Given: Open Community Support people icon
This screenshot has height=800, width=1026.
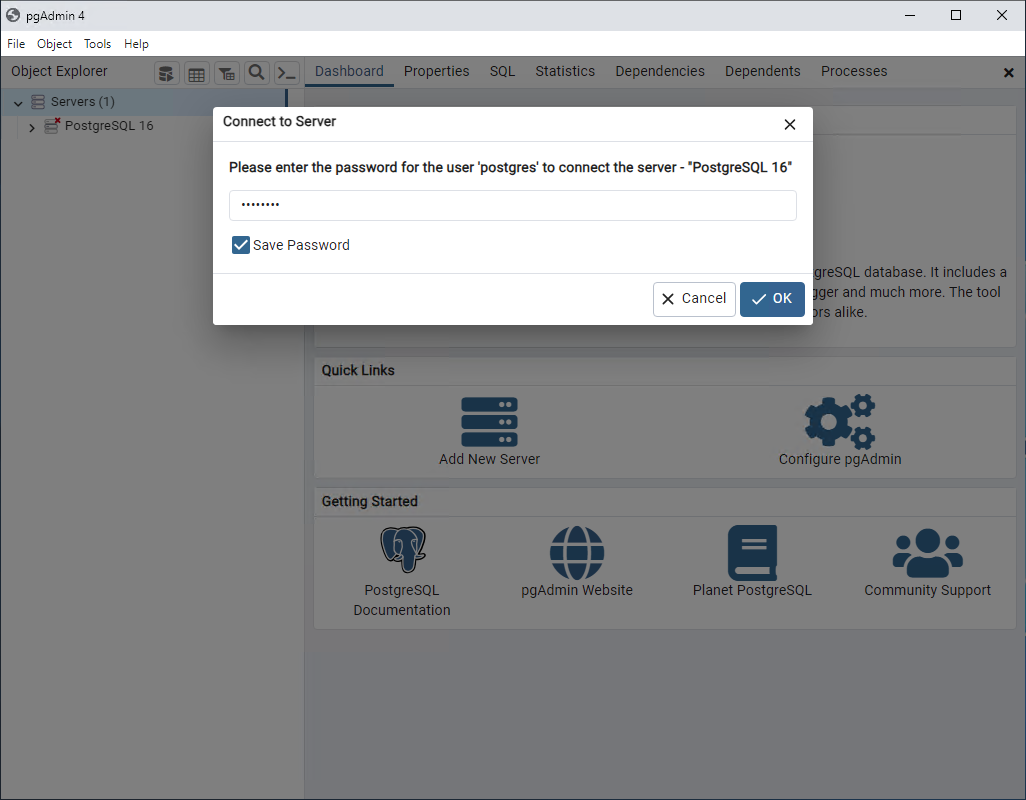Looking at the screenshot, I should 927,553.
